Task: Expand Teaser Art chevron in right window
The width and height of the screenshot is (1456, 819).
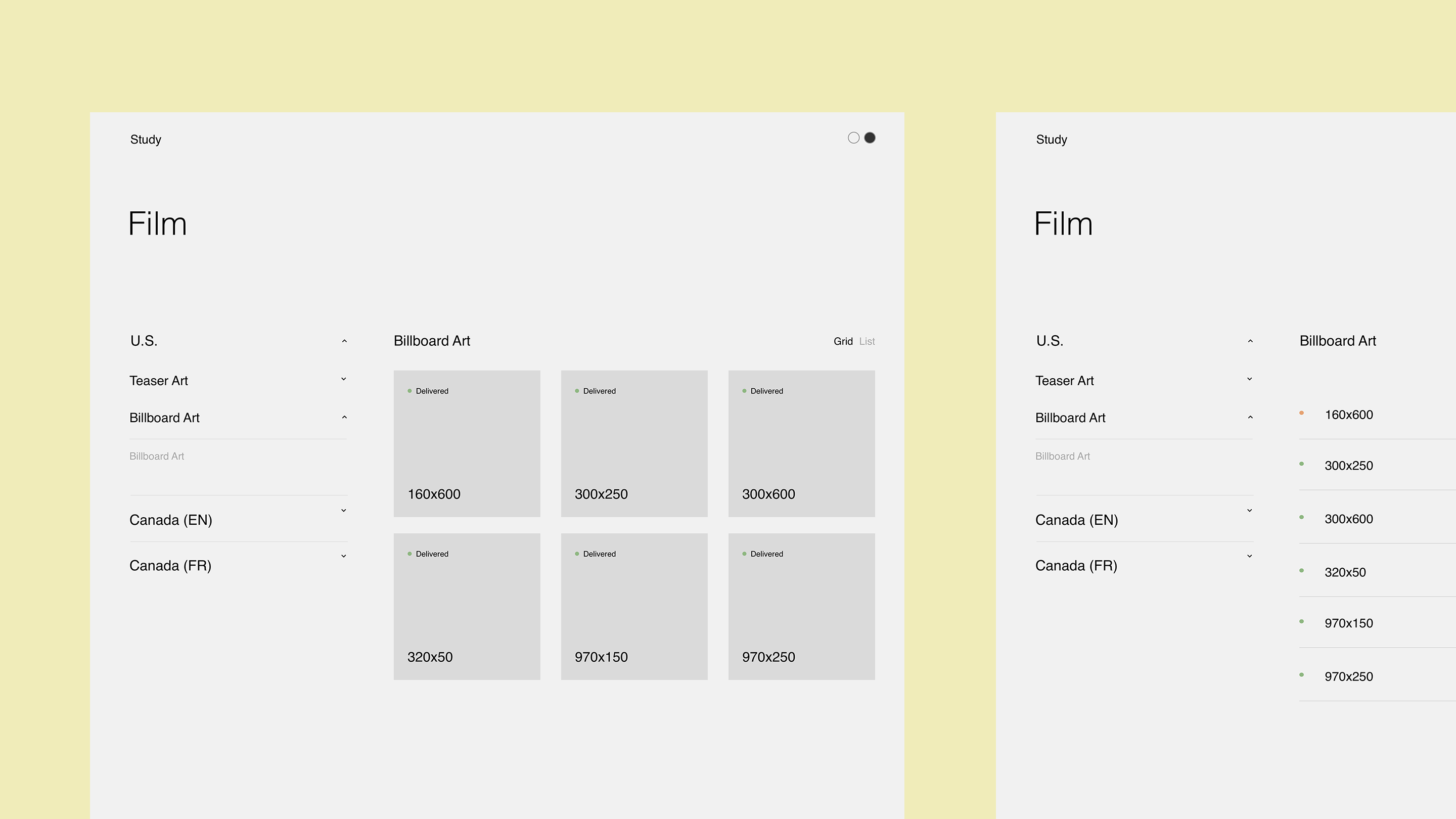Action: (1250, 379)
